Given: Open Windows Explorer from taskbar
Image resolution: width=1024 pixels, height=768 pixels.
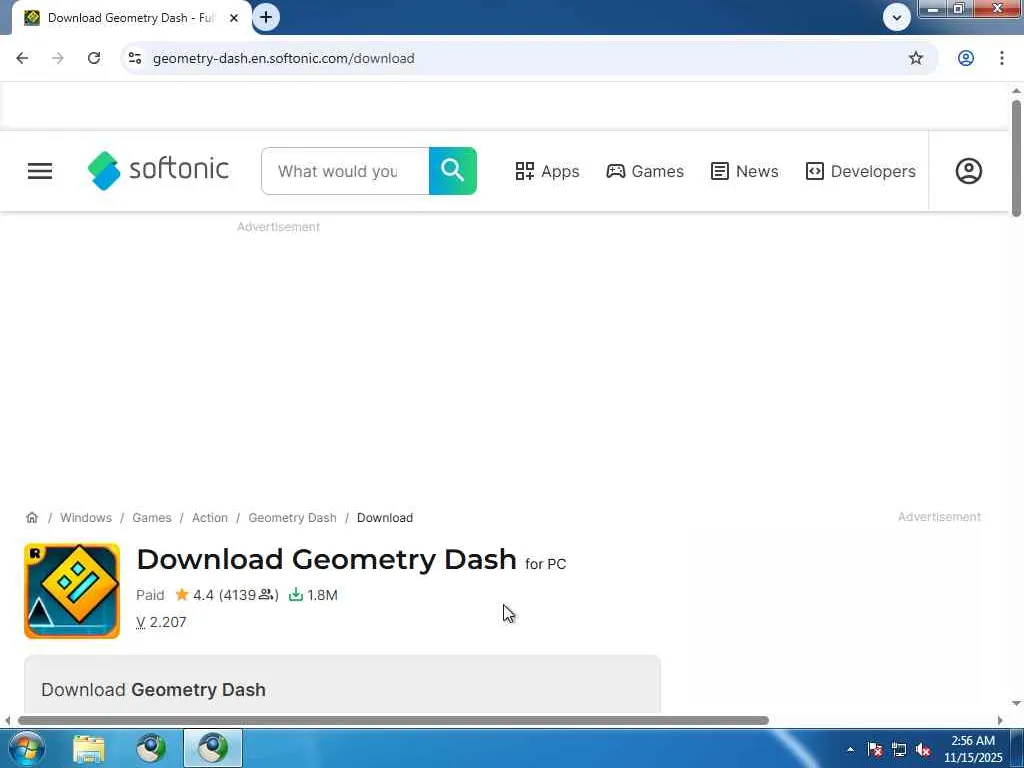Looking at the screenshot, I should pyautogui.click(x=89, y=748).
